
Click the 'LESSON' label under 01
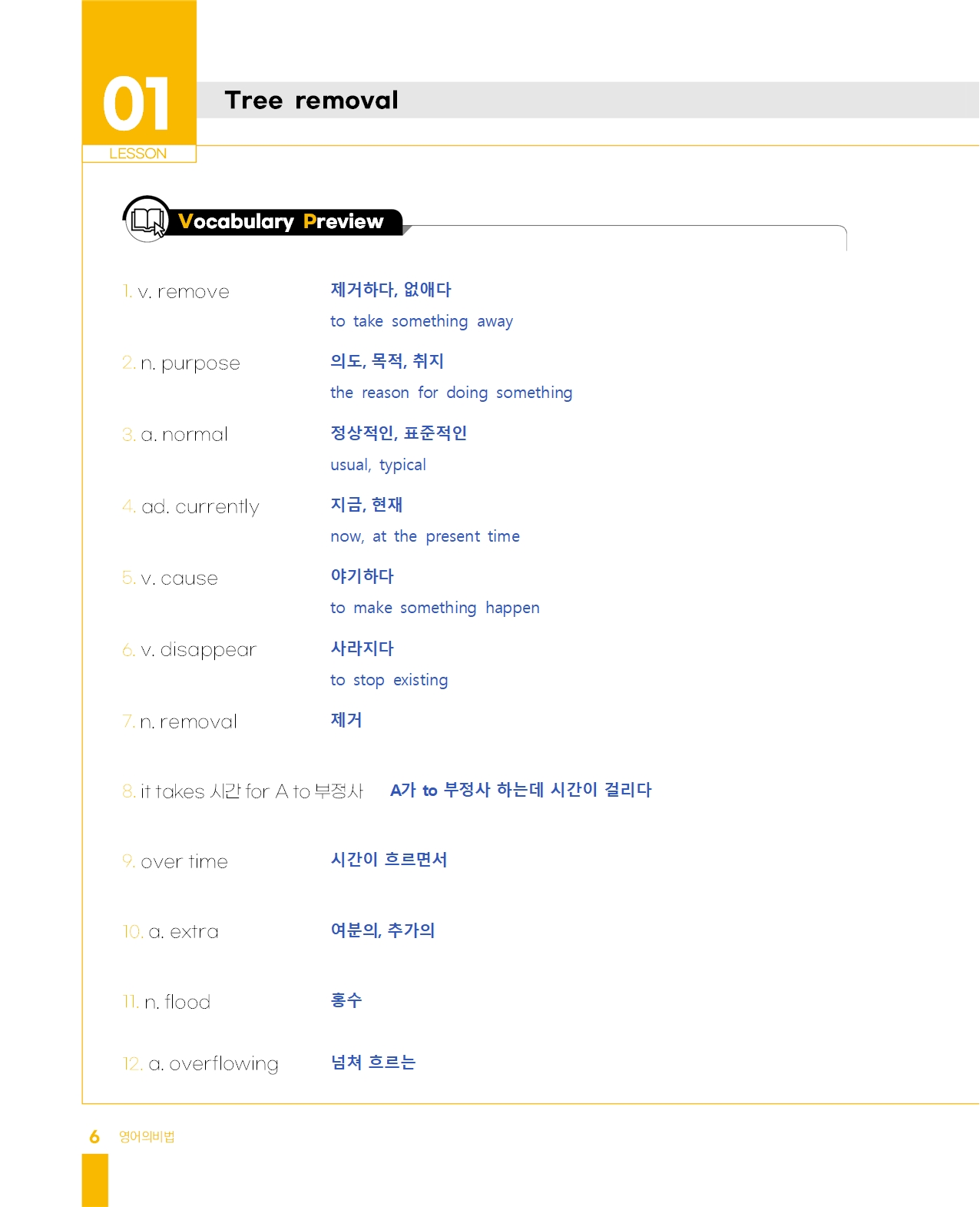(138, 154)
